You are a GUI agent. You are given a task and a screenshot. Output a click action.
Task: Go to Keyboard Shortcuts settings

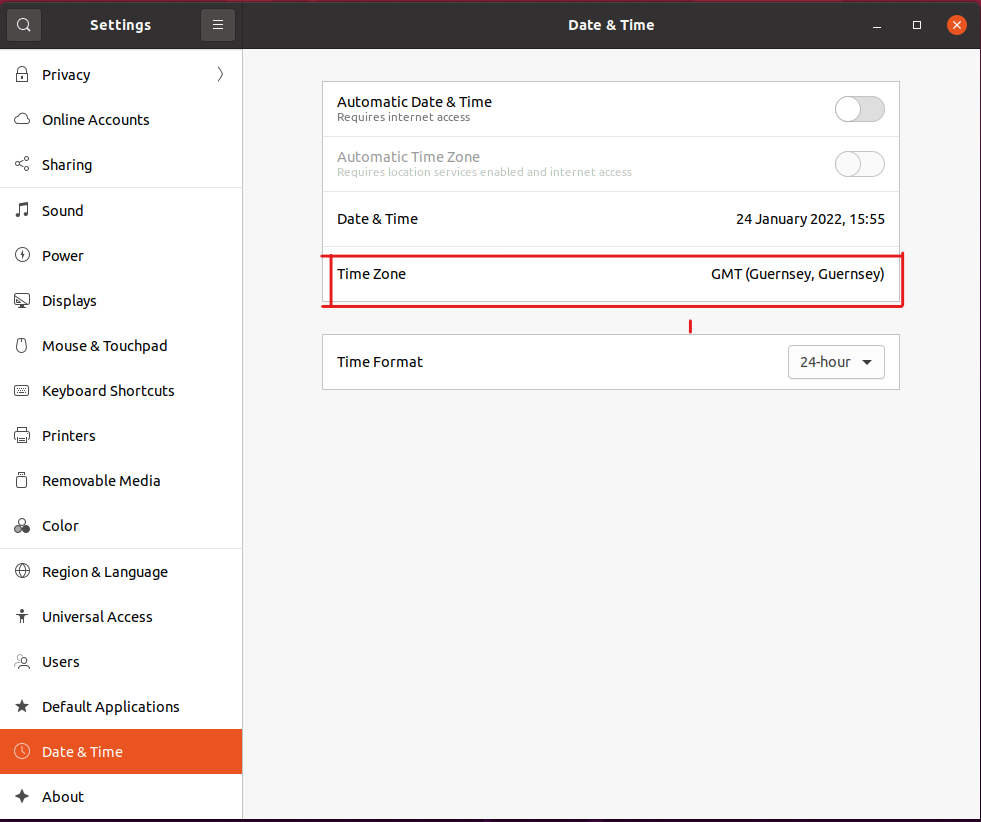coord(108,391)
